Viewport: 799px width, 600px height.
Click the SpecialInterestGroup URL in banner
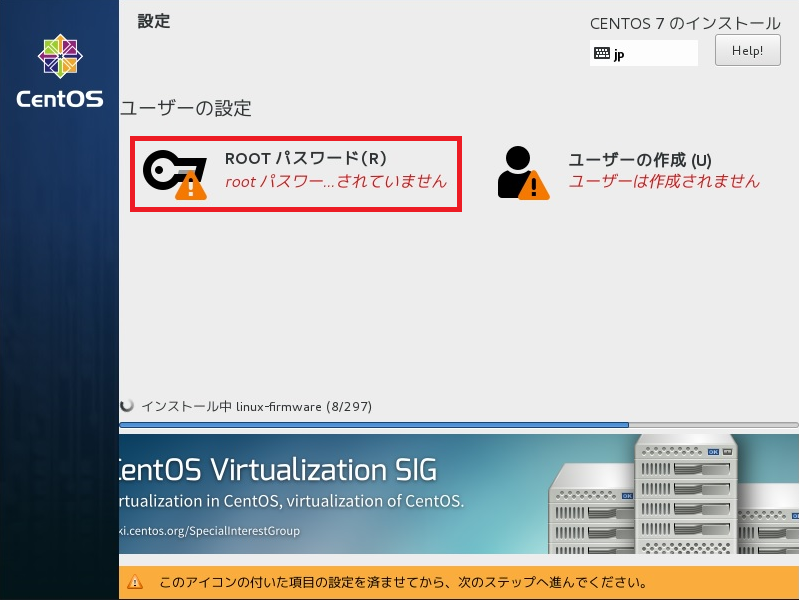click(209, 531)
